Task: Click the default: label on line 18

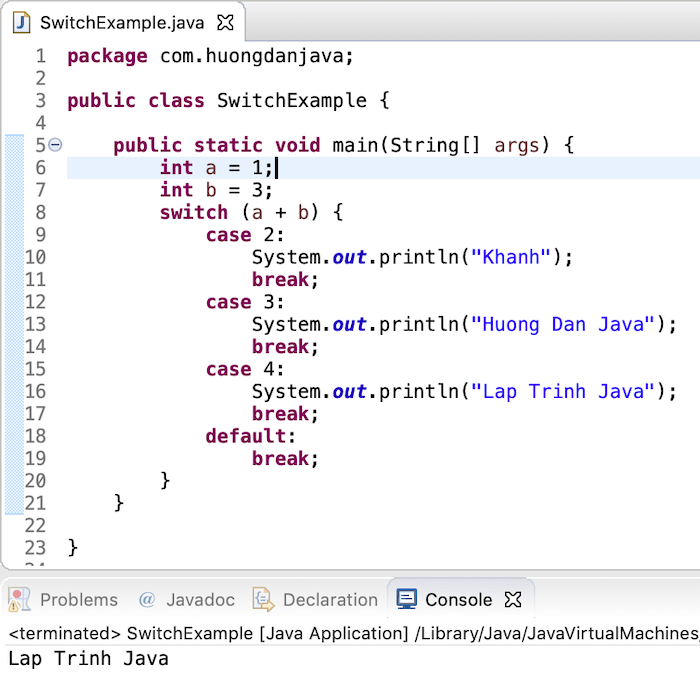Action: point(250,436)
